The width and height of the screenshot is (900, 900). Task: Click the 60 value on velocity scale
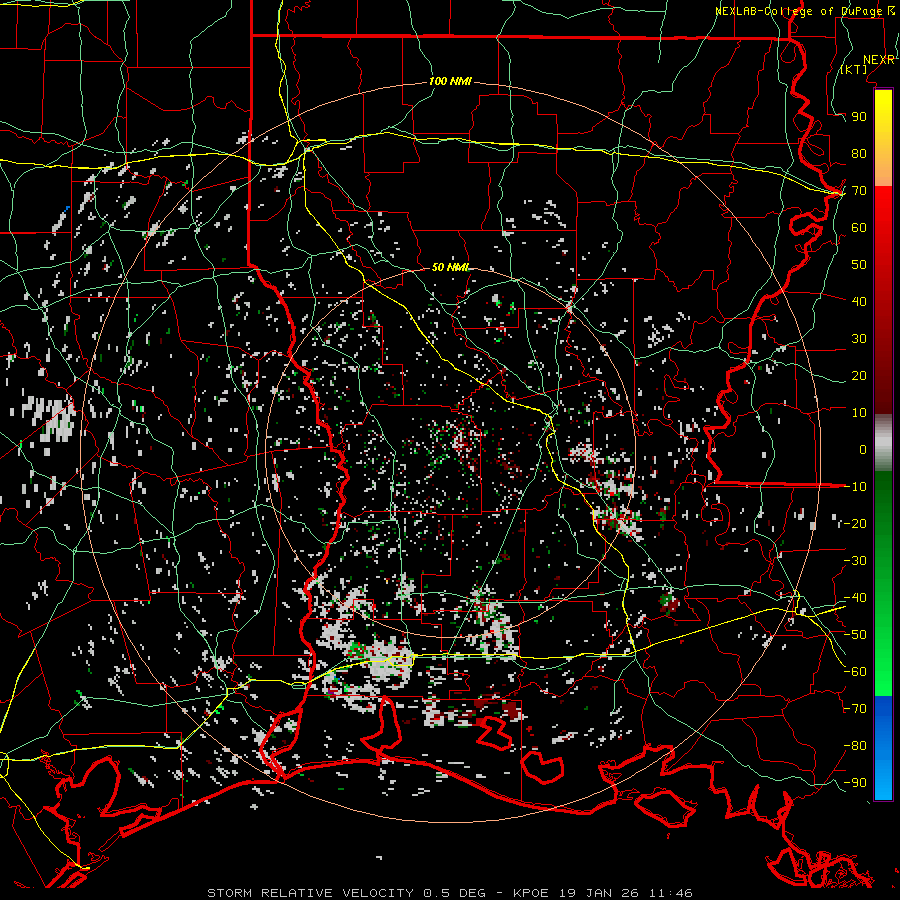coord(859,228)
